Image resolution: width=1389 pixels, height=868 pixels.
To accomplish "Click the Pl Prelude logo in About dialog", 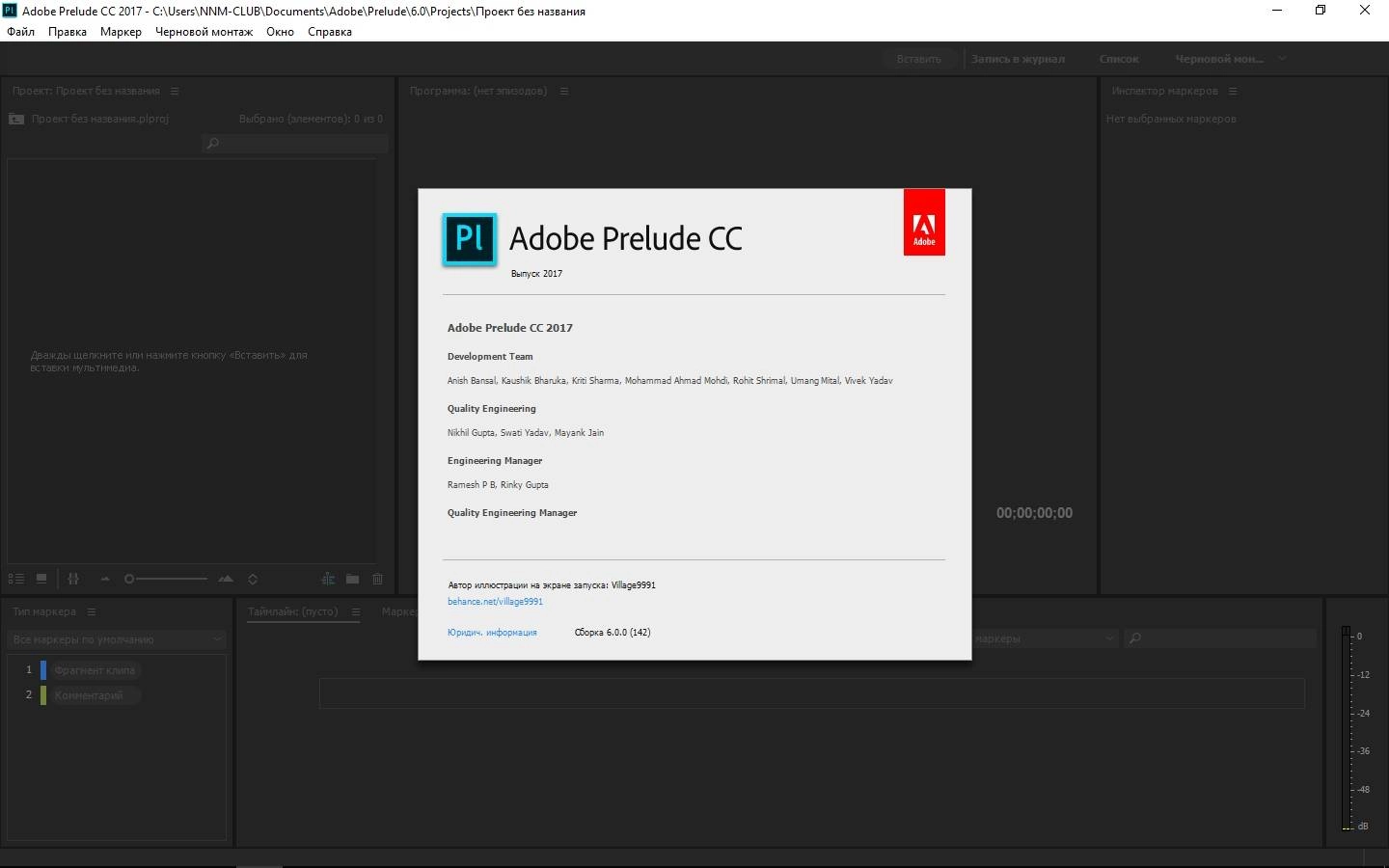I will 470,239.
